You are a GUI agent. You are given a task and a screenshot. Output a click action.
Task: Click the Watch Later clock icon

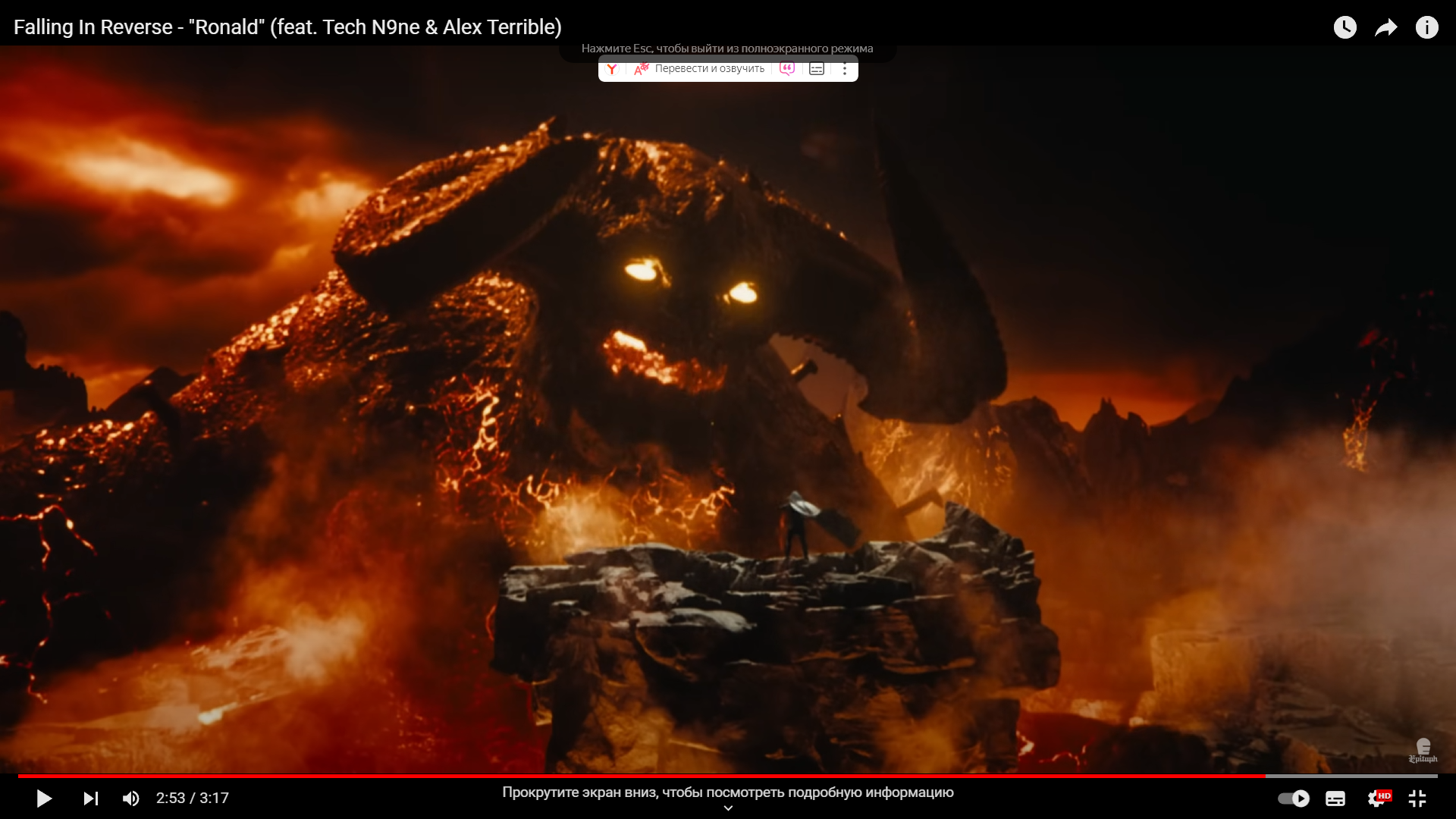(x=1345, y=28)
